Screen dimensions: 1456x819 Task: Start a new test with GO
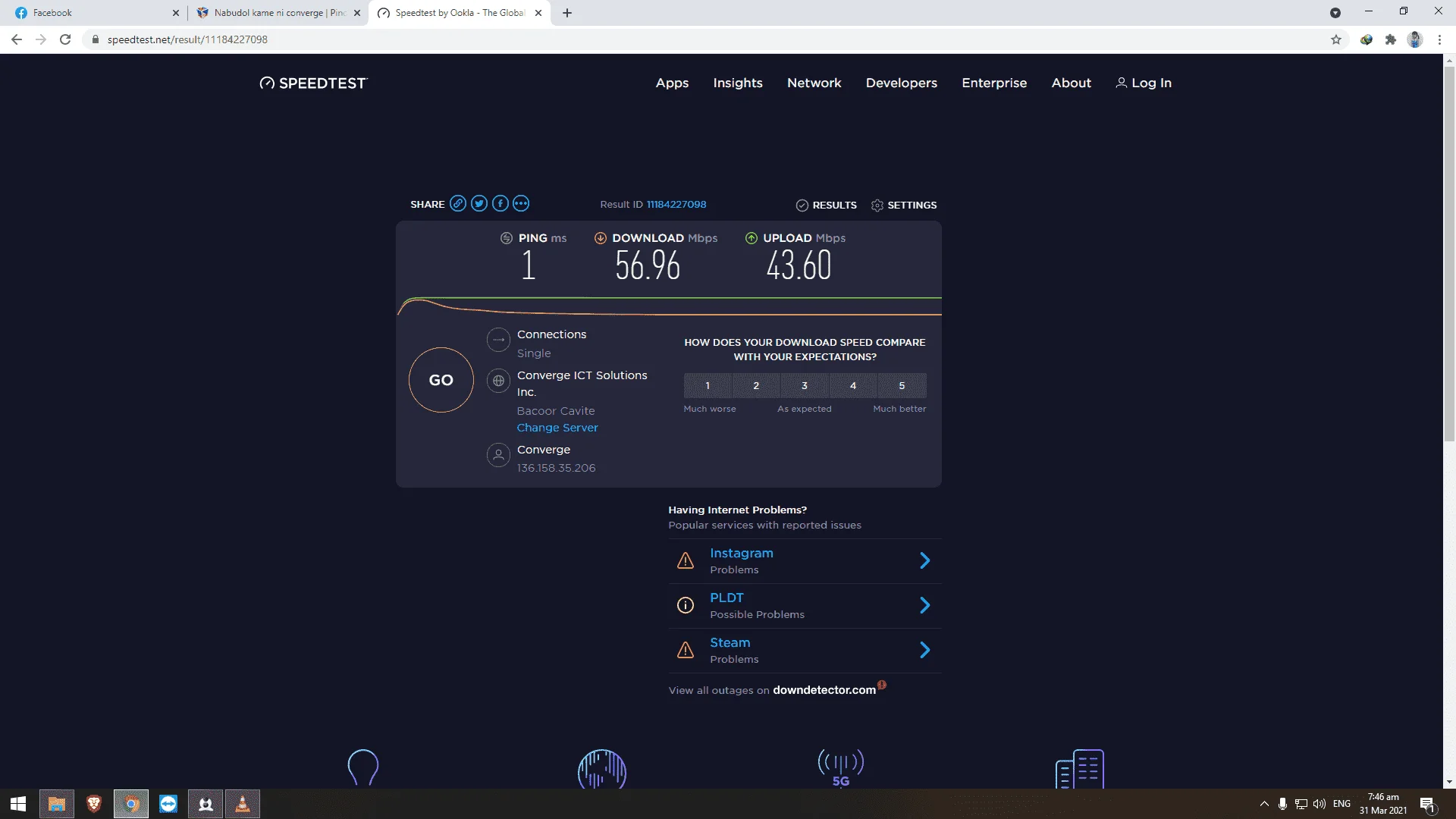tap(441, 380)
